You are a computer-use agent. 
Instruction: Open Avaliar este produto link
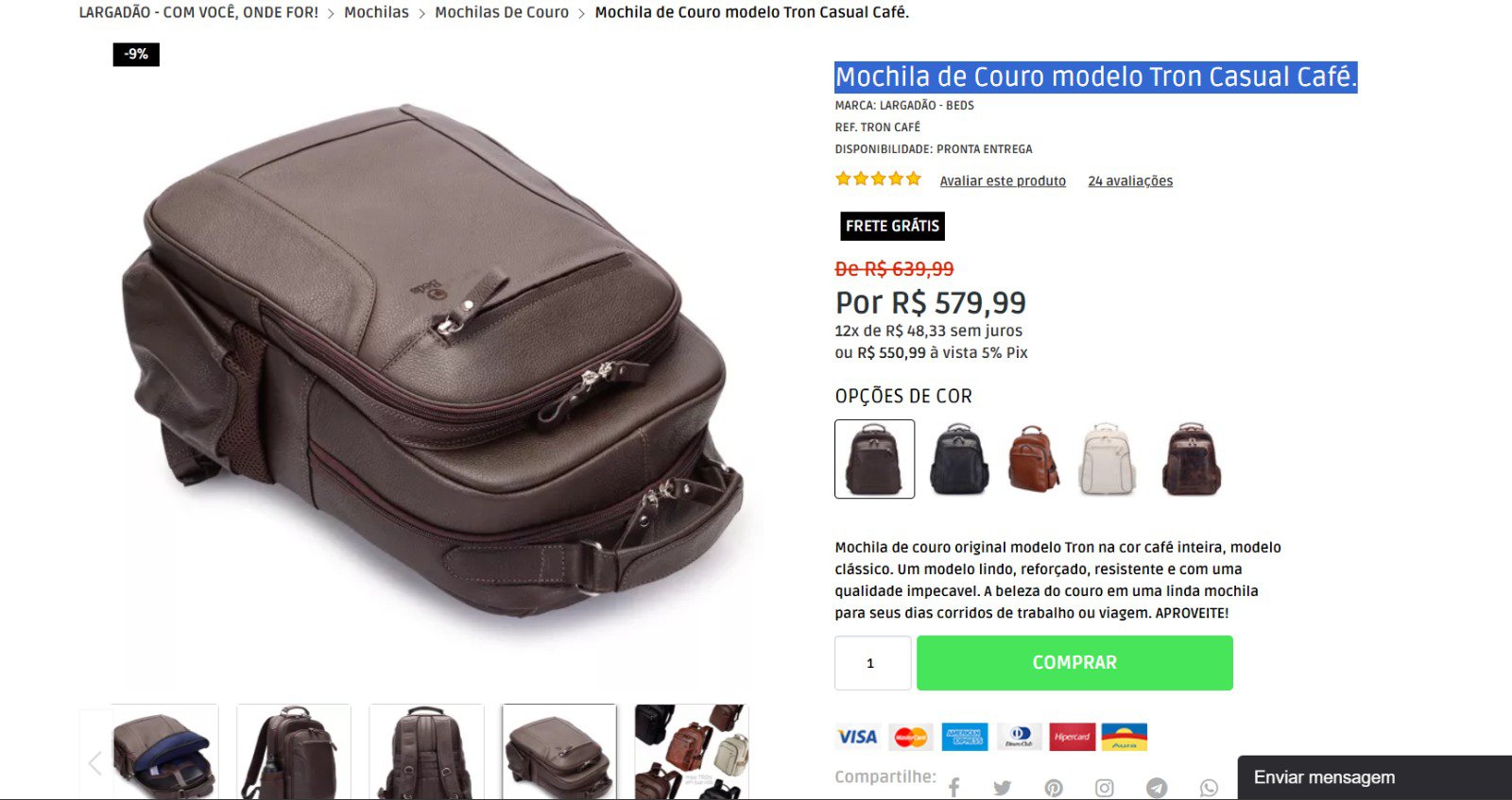pos(1003,180)
